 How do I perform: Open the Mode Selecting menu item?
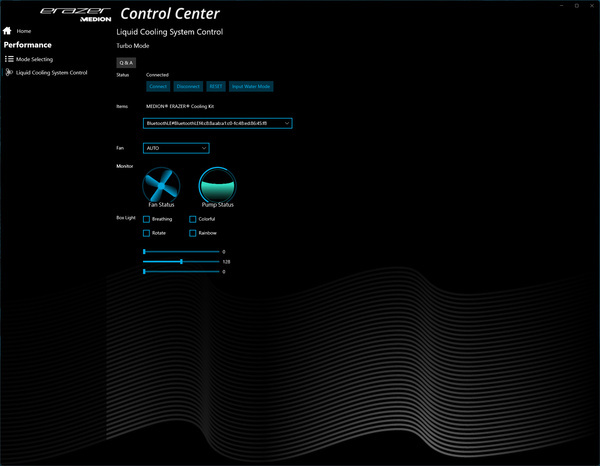37,59
